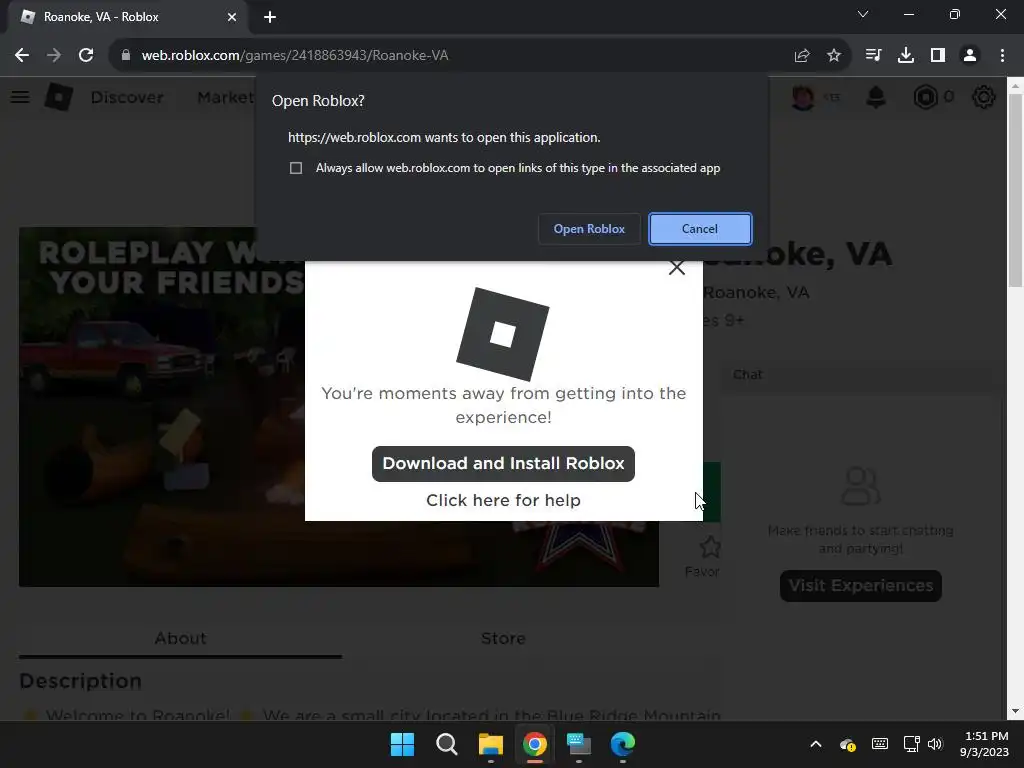Click the Description heading
The image size is (1024, 768).
point(80,681)
